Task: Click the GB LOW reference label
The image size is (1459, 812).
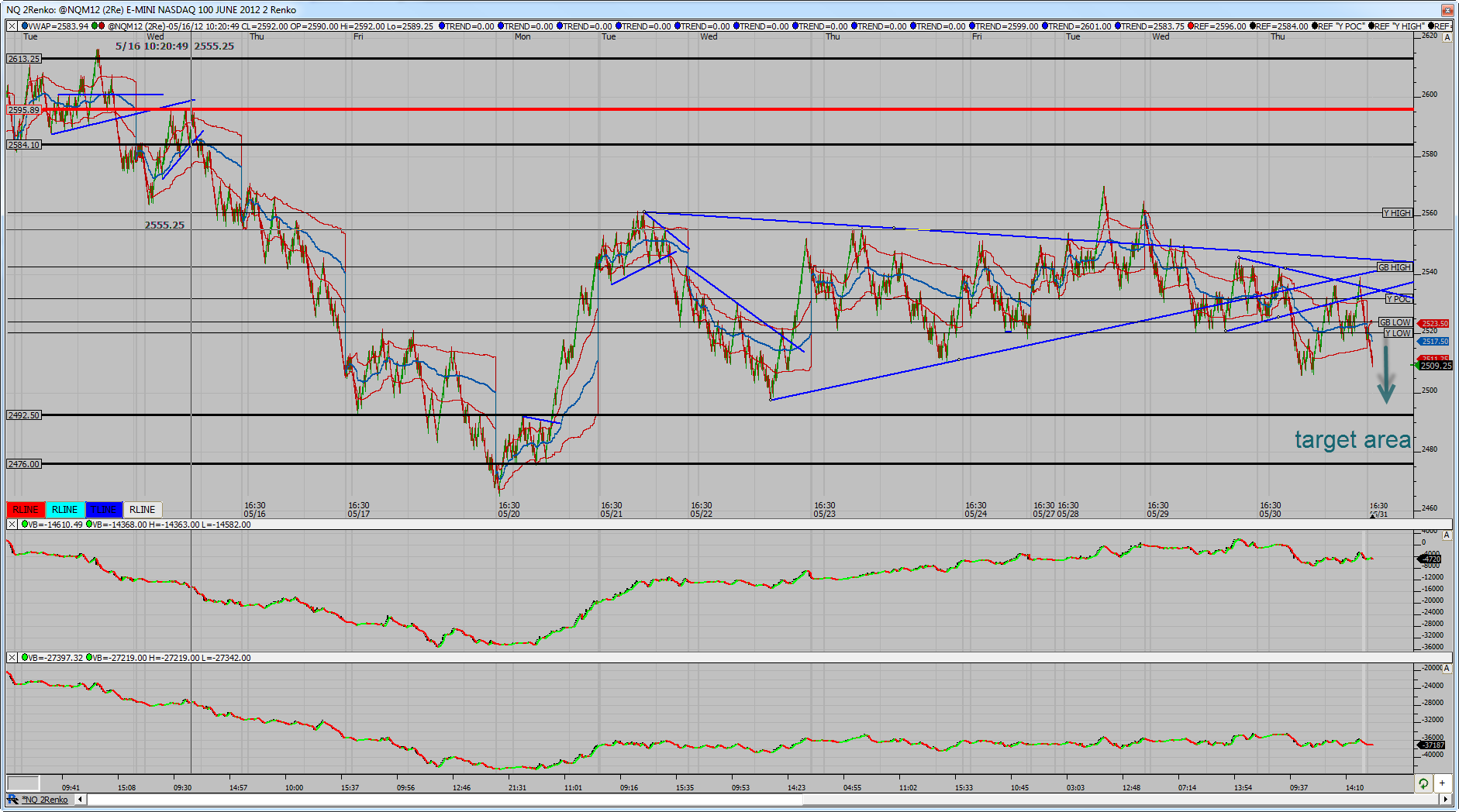Action: coord(1395,322)
